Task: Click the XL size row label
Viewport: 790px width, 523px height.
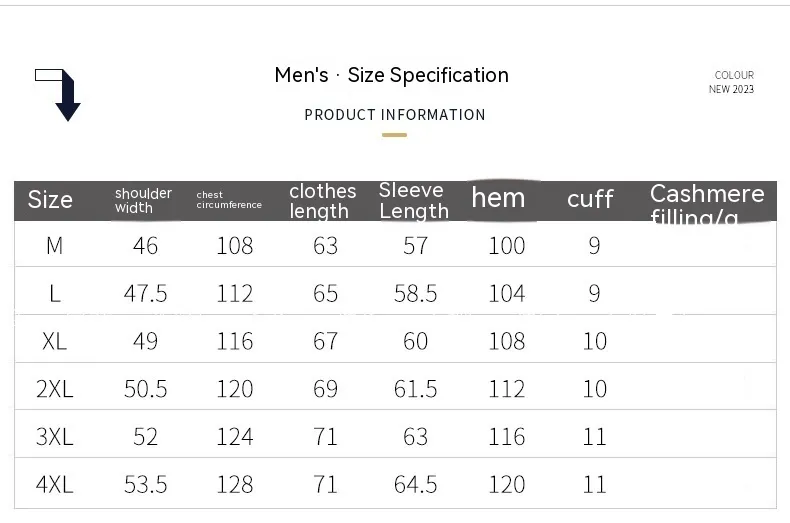Action: pos(55,341)
